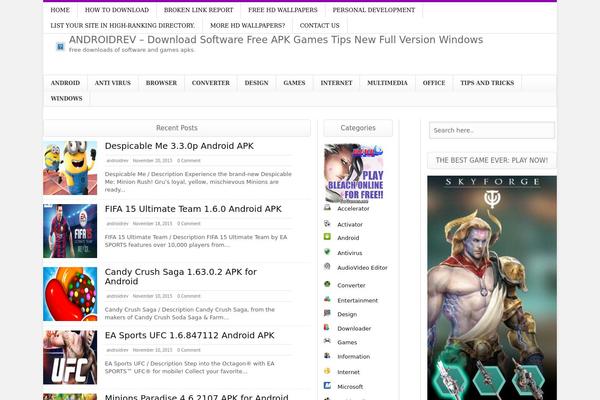Screen dimensions: 600x400
Task: Open PERSONAL DEVELOPMENT menu item
Action: (374, 10)
